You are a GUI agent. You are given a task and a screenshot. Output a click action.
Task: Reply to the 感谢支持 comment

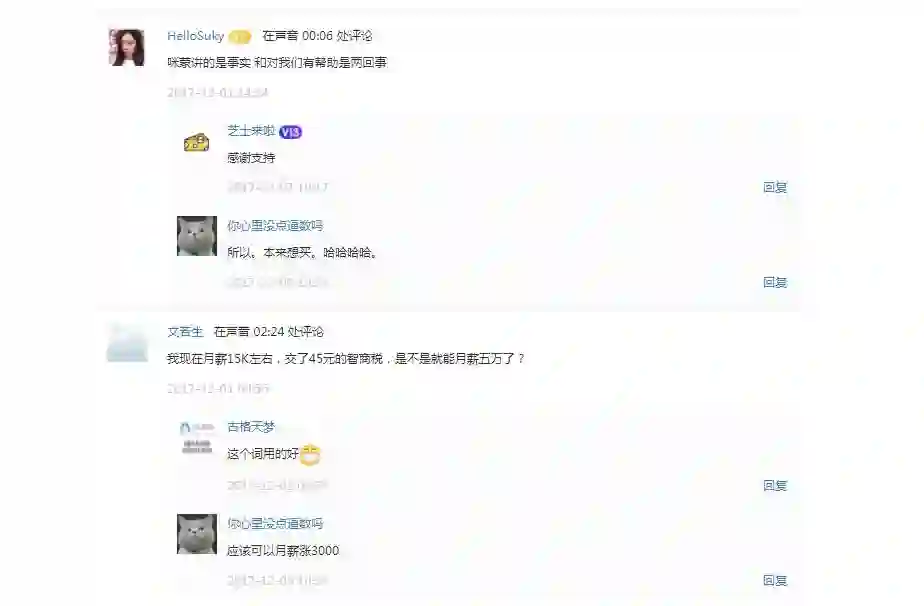coord(775,187)
